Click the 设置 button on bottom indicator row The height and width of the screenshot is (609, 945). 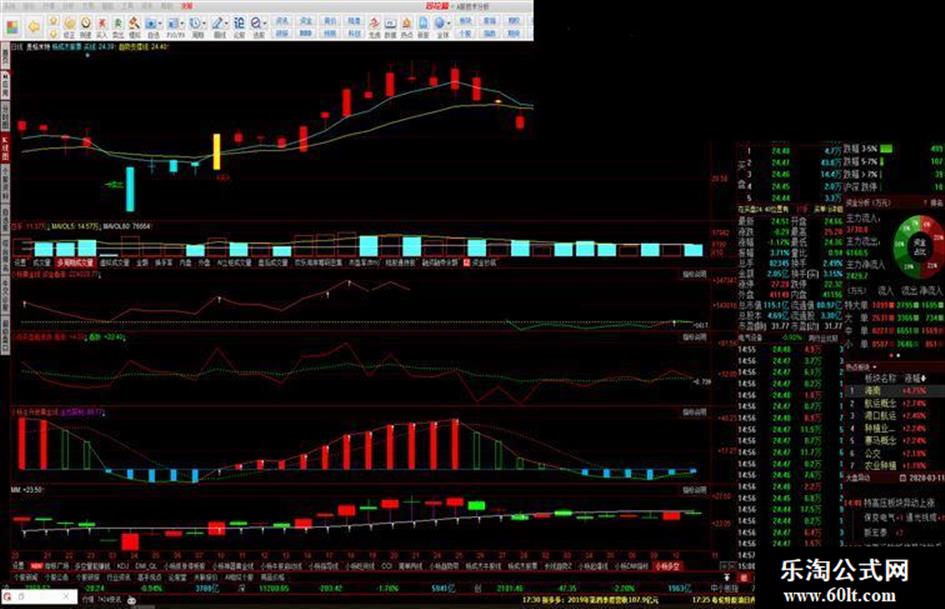click(19, 566)
